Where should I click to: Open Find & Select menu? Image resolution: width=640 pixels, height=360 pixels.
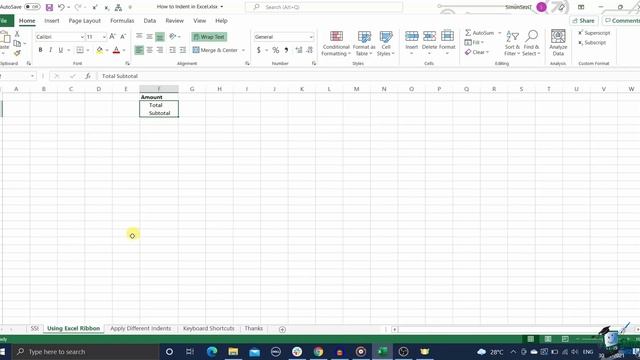coord(531,43)
